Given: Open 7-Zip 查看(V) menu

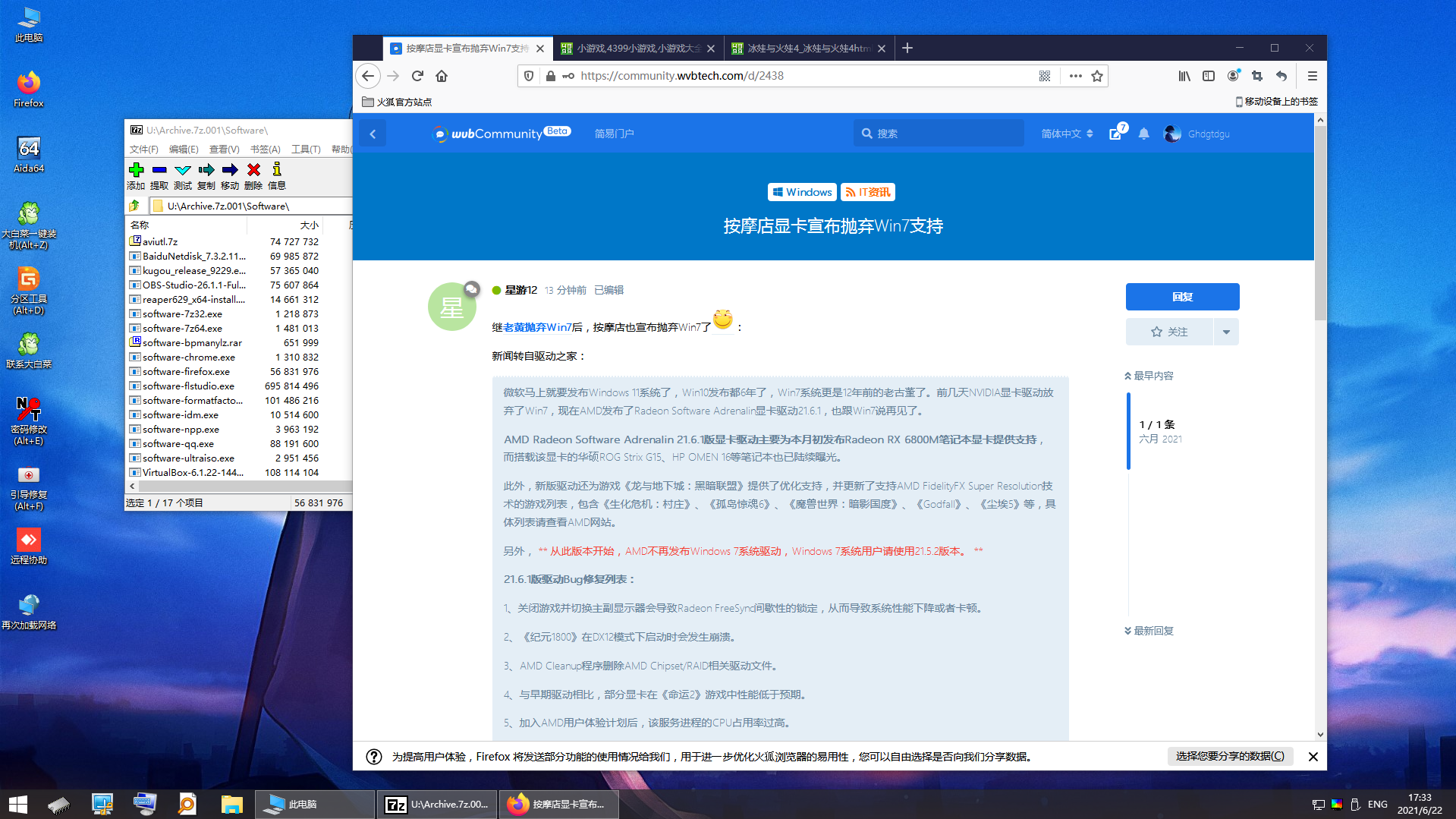Looking at the screenshot, I should point(225,149).
